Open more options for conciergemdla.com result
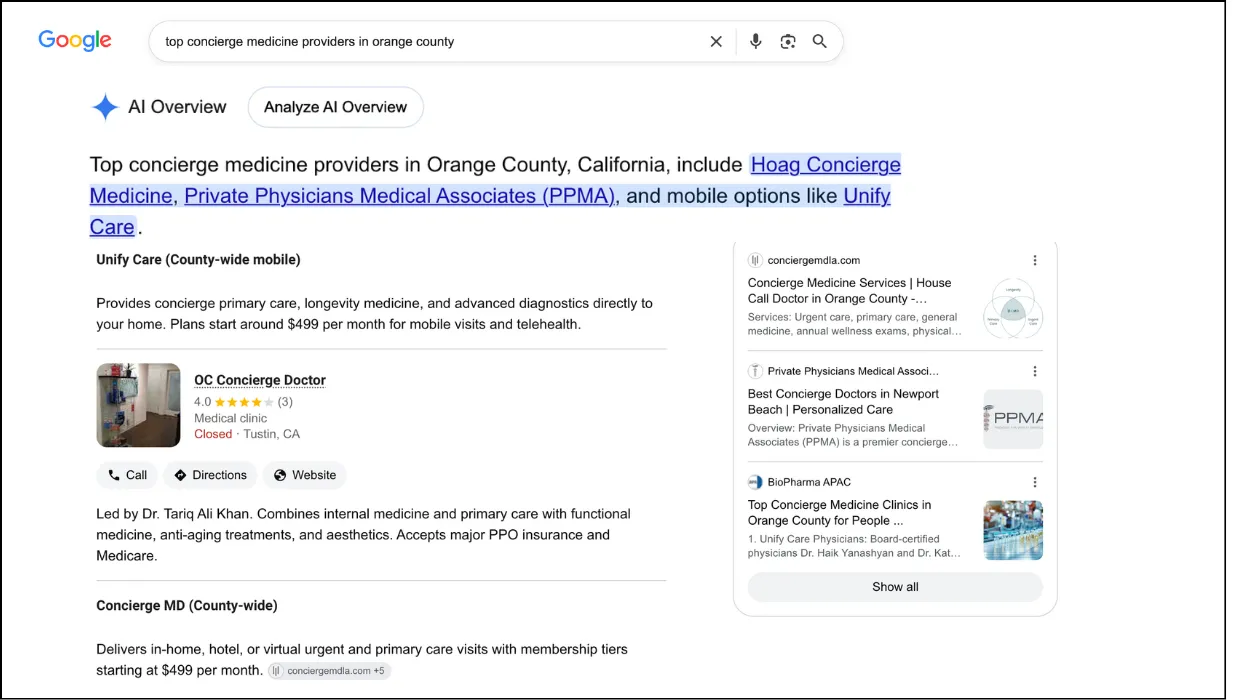1233x700 pixels. pyautogui.click(x=1035, y=260)
